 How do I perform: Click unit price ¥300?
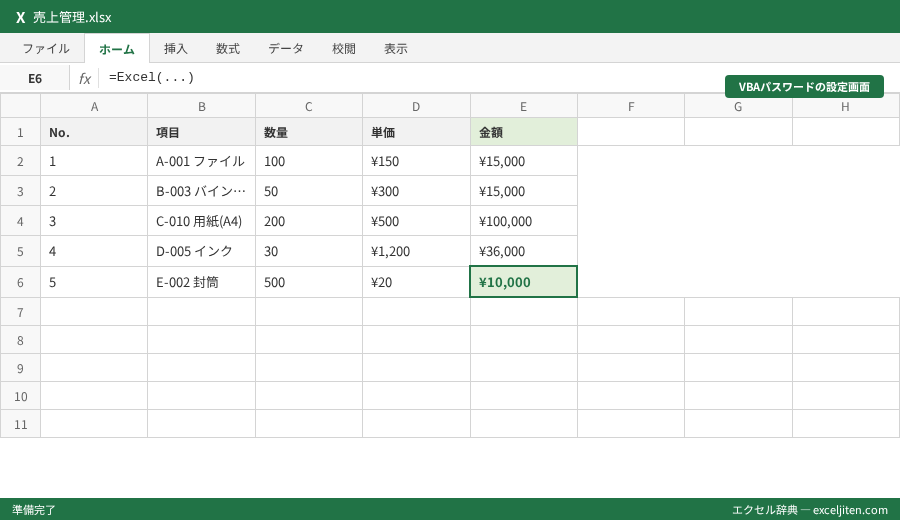(x=416, y=191)
